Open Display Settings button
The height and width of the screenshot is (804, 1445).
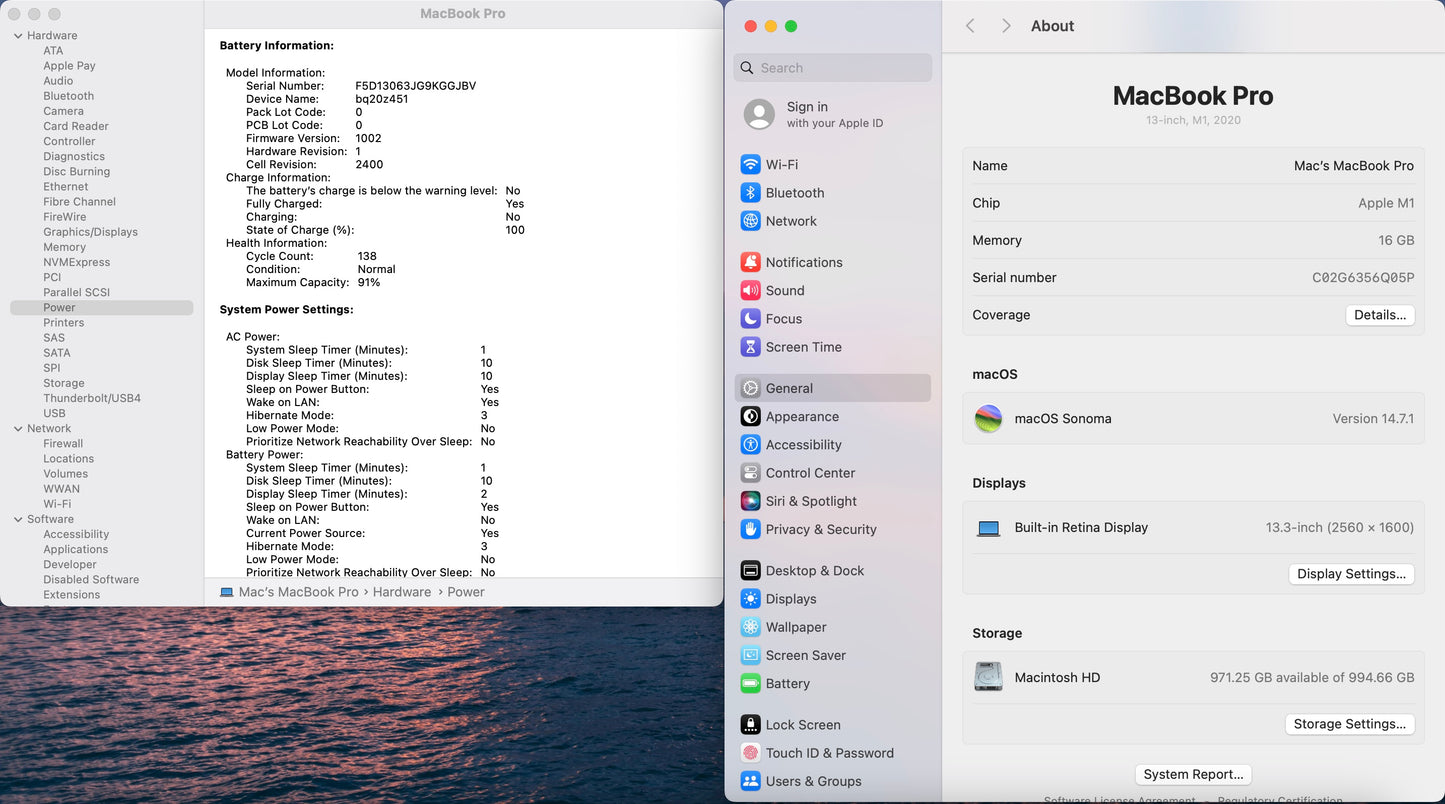[x=1351, y=574]
